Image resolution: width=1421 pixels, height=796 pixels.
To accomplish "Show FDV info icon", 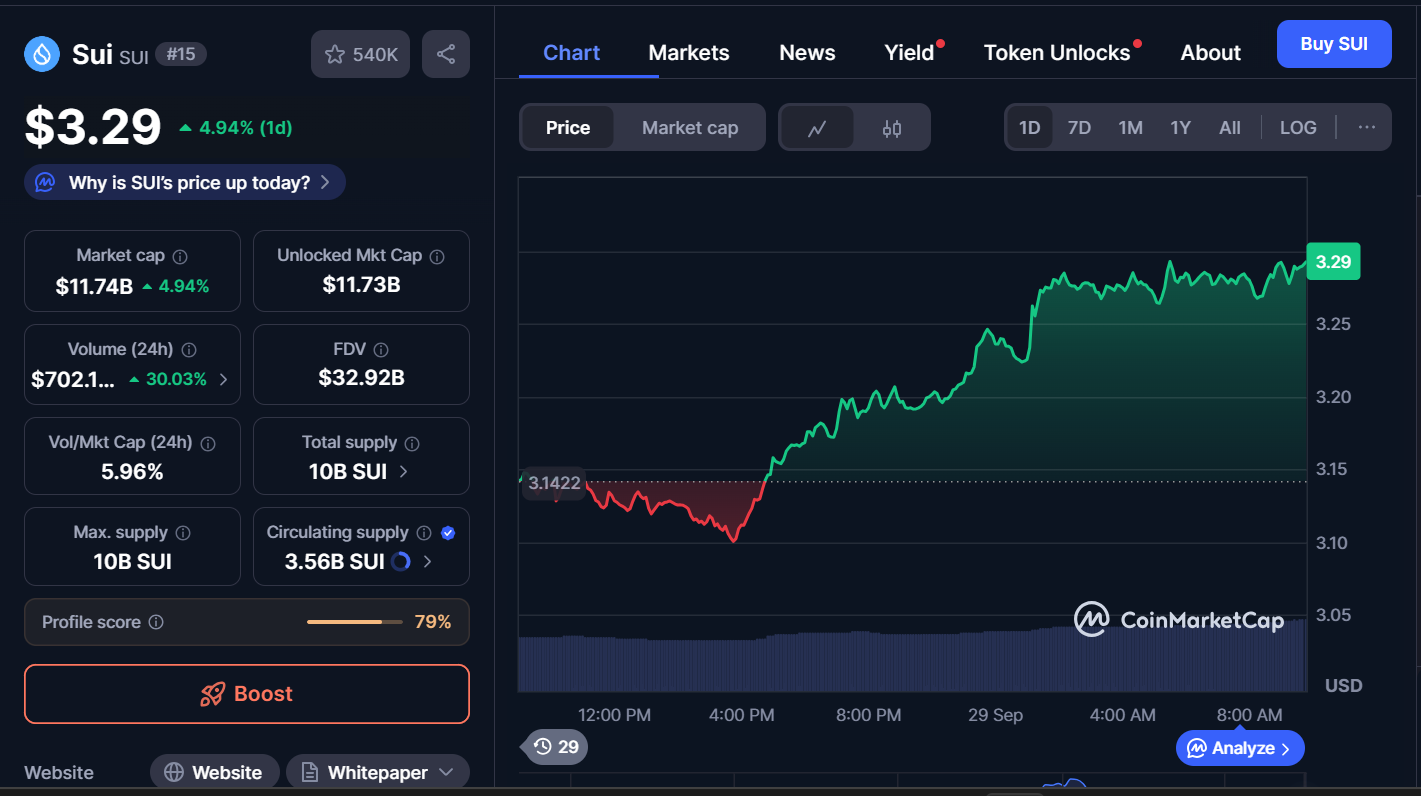I will point(380,350).
